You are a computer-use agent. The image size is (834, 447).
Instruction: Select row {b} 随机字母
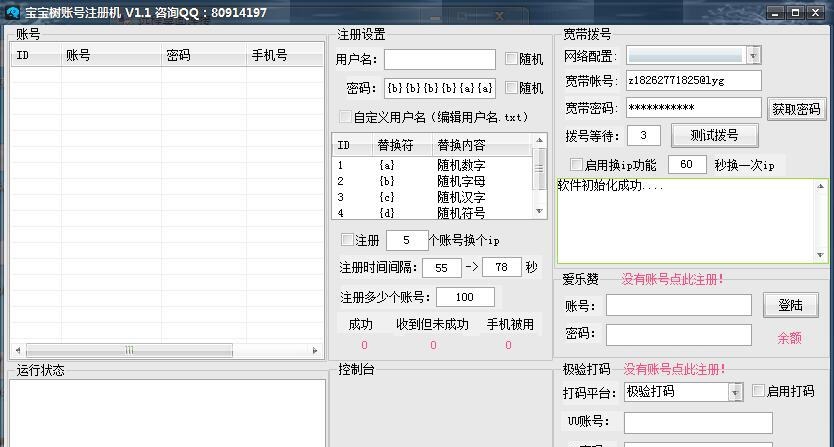(432, 181)
